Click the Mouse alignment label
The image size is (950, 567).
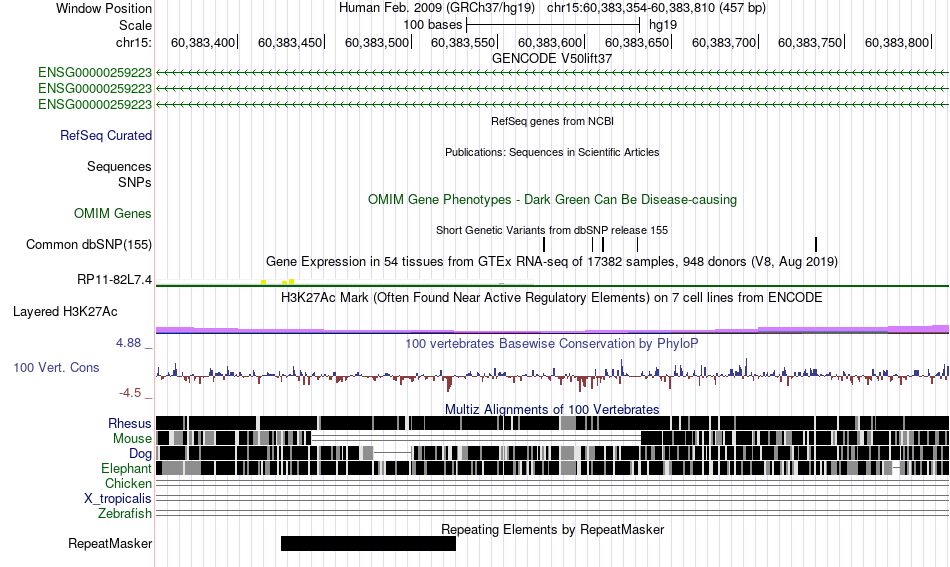(132, 439)
